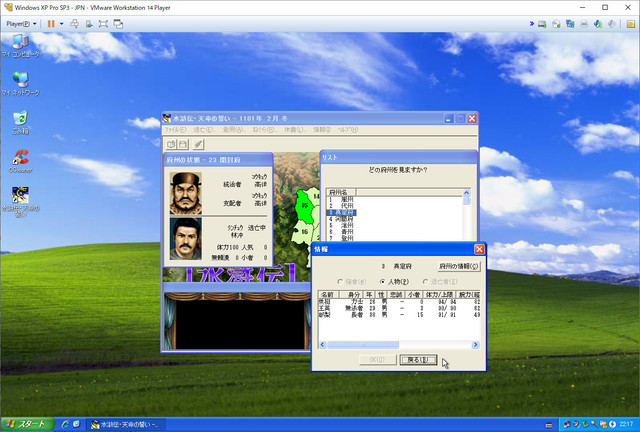Open the 情報(I) menu in the game window
This screenshot has height=432, width=640.
coord(322,129)
